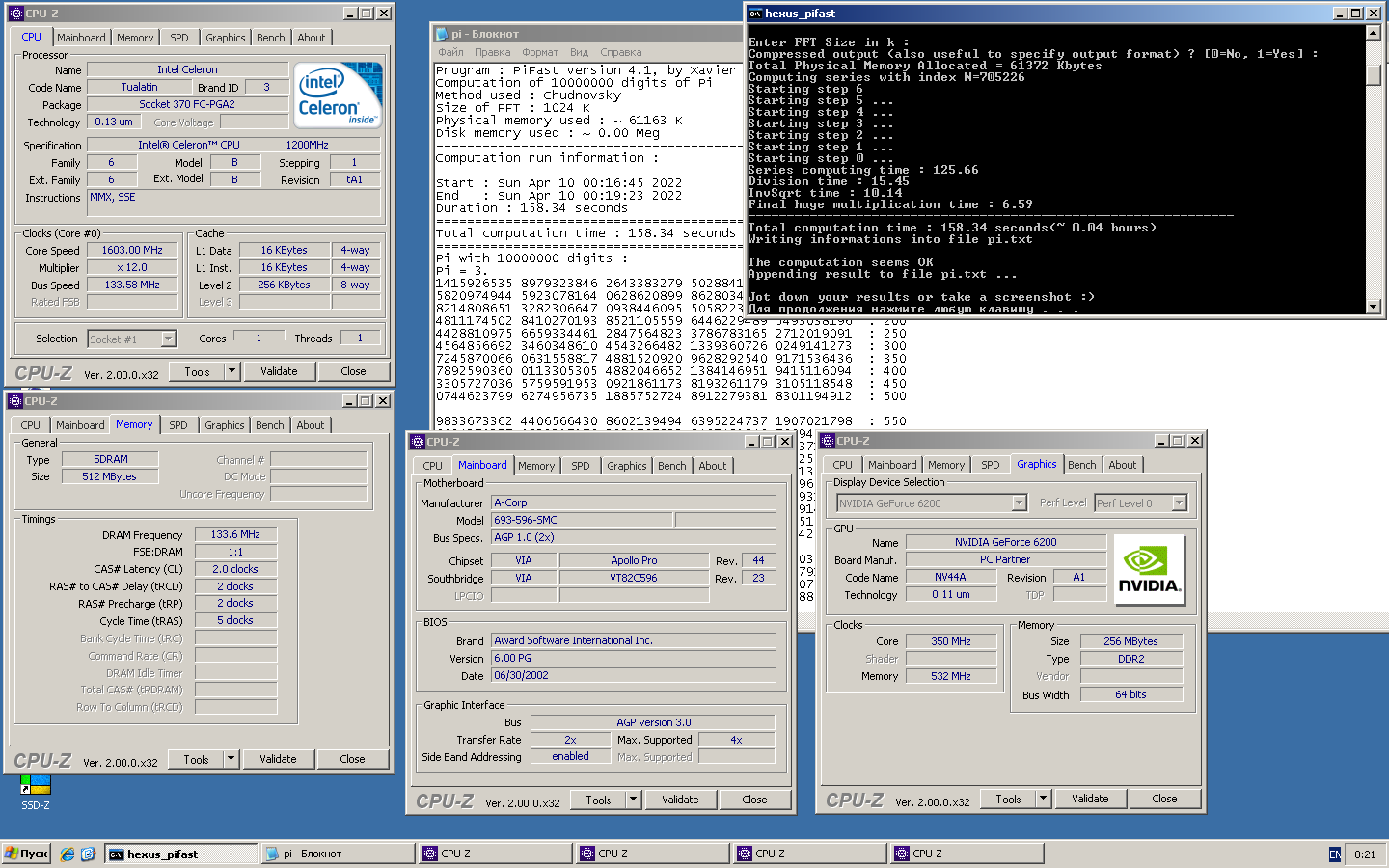The width and height of the screenshot is (1389, 868).
Task: Expand the Perf Level 0 dropdown
Action: point(1179,503)
